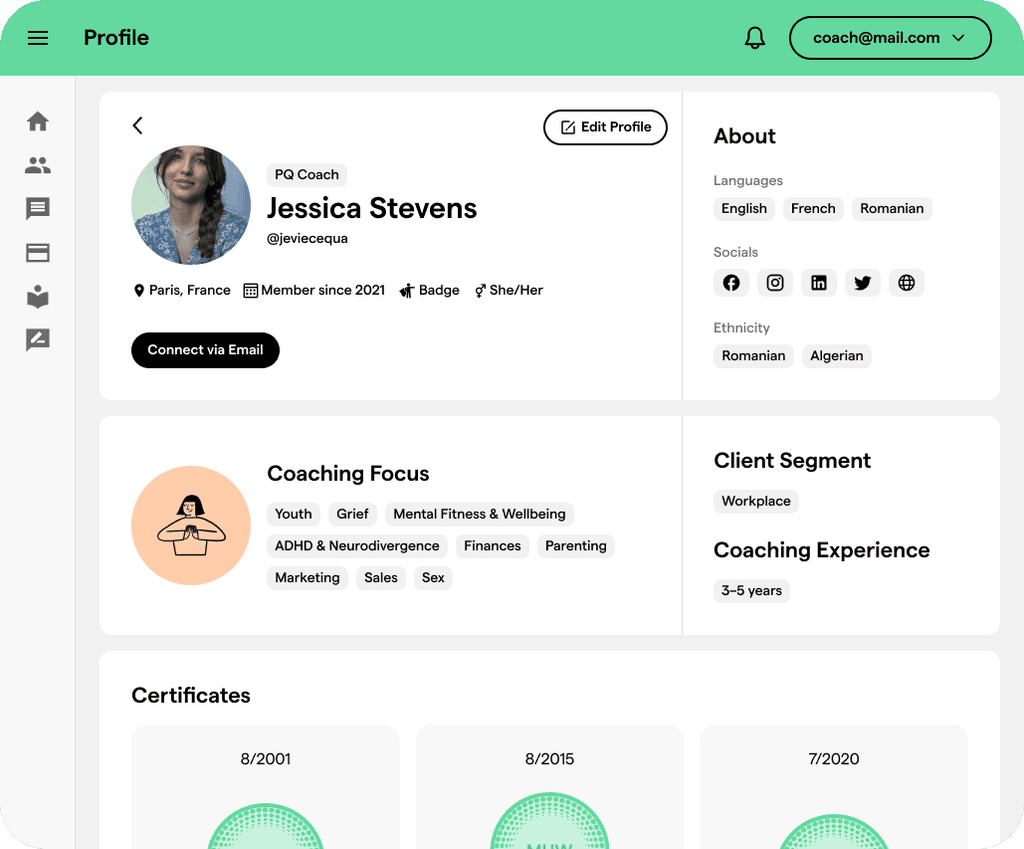Image resolution: width=1024 pixels, height=849 pixels.
Task: Click the About heading
Action: pyautogui.click(x=744, y=136)
